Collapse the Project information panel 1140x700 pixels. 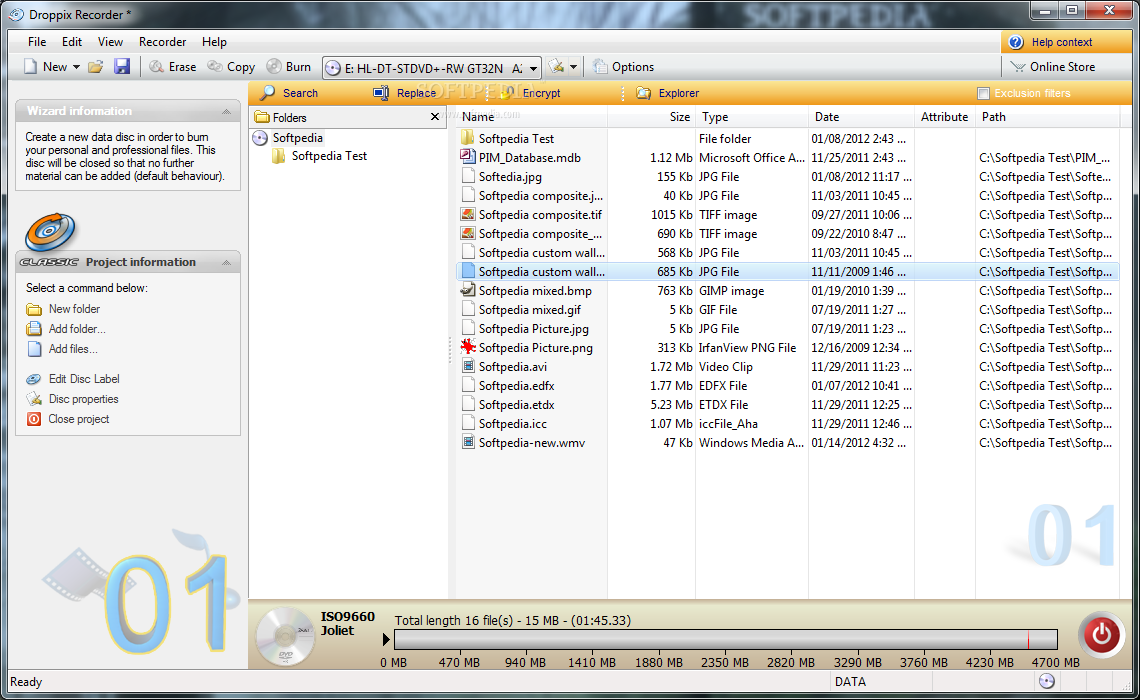coord(226,262)
